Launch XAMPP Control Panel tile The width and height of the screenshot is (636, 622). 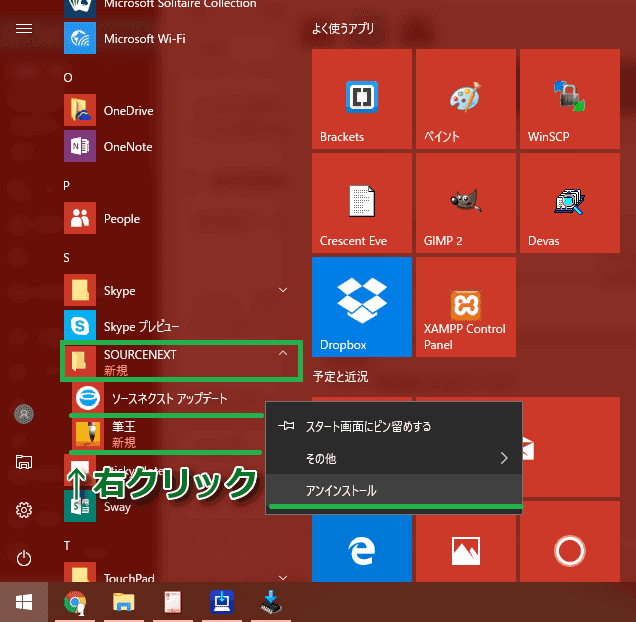(x=466, y=307)
